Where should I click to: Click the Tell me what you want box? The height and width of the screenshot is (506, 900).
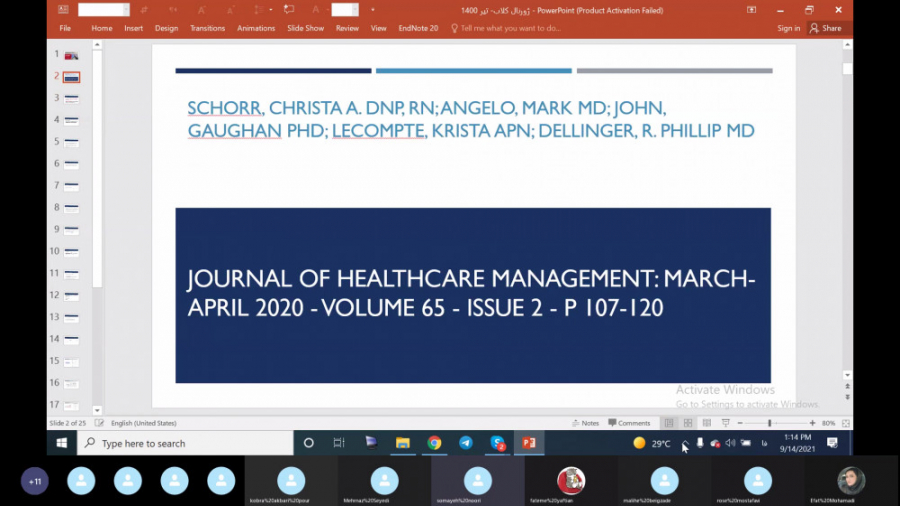tap(510, 28)
